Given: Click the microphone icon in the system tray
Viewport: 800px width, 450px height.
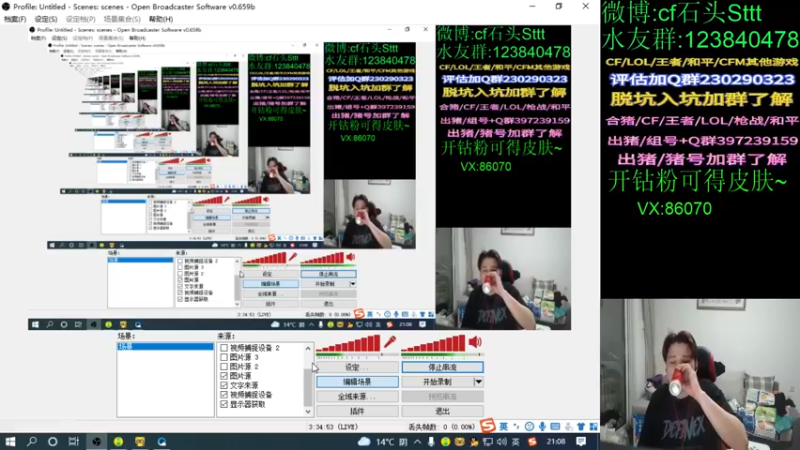Looking at the screenshot, I should [432, 441].
